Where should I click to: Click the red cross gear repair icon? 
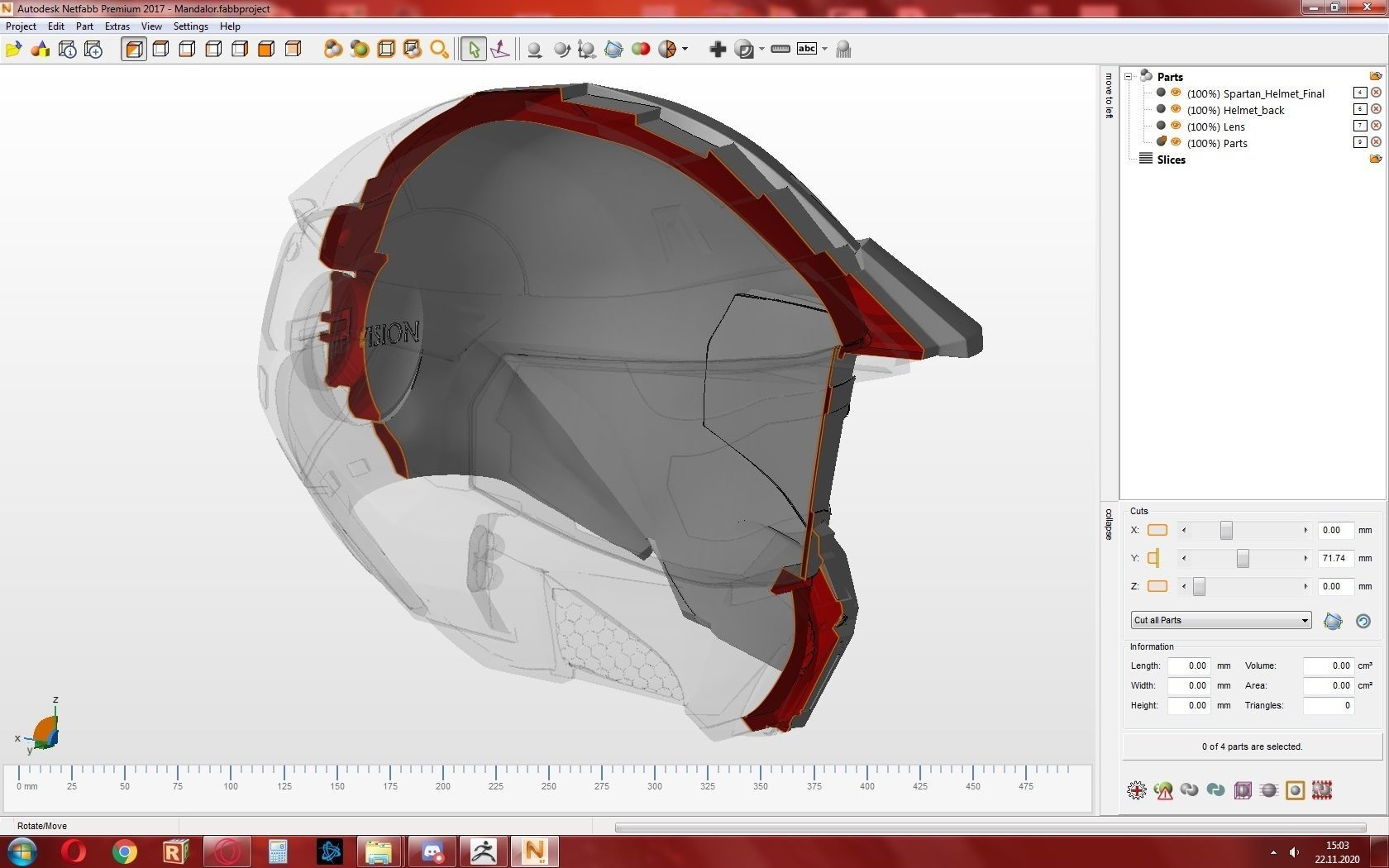tap(1137, 790)
